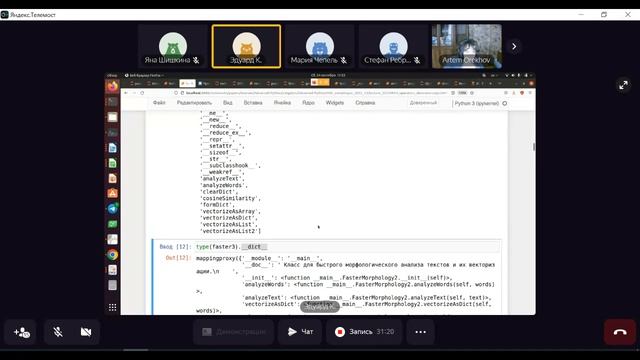The image size is (640, 360).
Task: Open LibreOffice Impress from the dock
Action: coord(112,178)
